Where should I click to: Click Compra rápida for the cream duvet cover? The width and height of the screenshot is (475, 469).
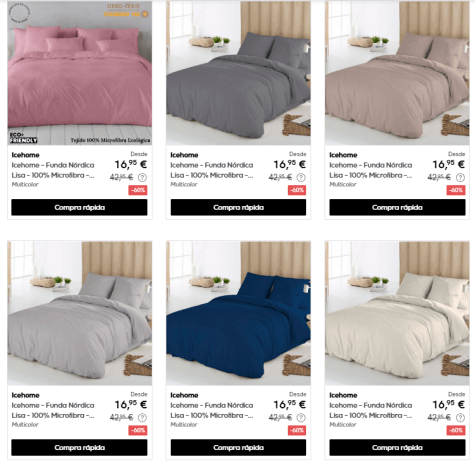click(x=397, y=447)
